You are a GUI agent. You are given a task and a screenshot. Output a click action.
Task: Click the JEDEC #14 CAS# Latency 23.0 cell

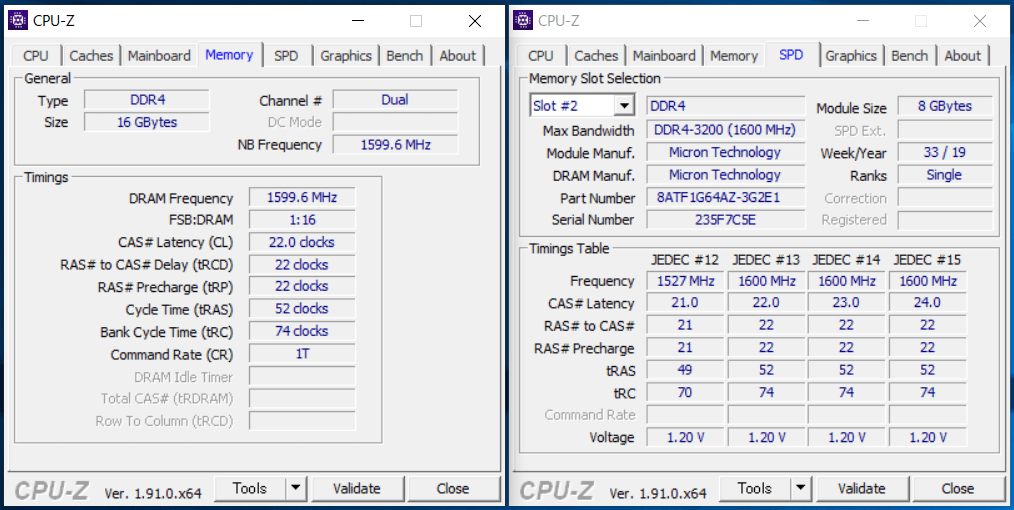[x=847, y=303]
